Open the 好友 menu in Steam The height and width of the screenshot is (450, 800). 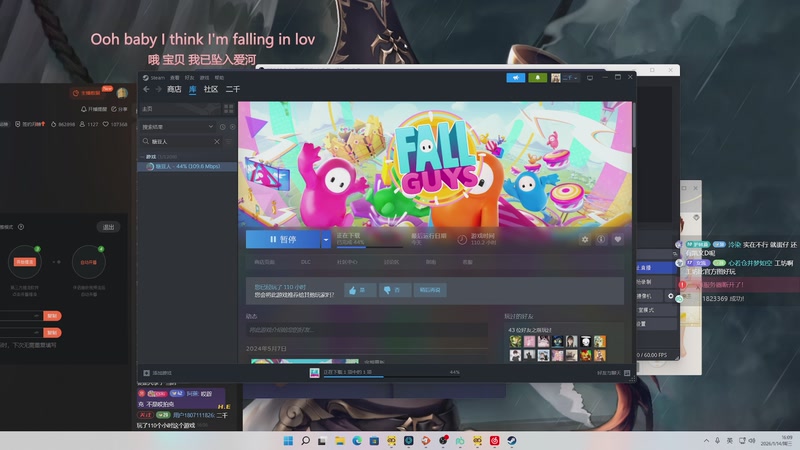189,78
